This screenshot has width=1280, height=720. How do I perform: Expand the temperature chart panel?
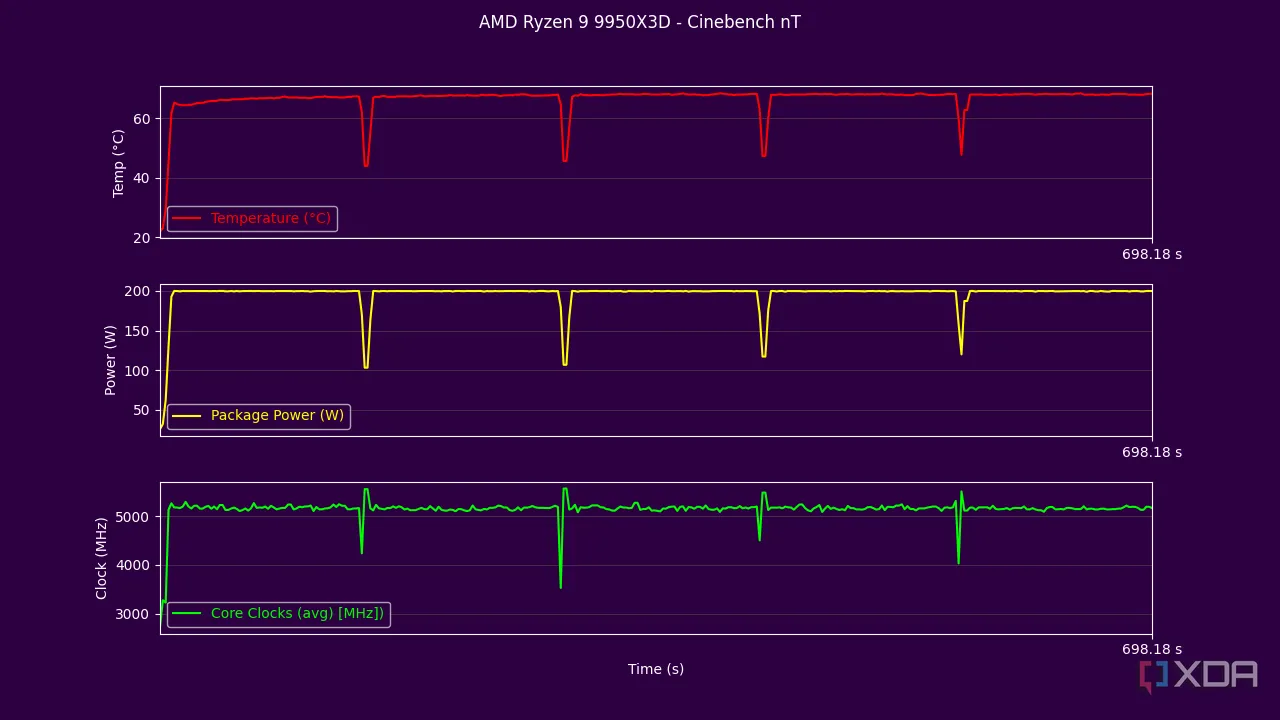[656, 162]
